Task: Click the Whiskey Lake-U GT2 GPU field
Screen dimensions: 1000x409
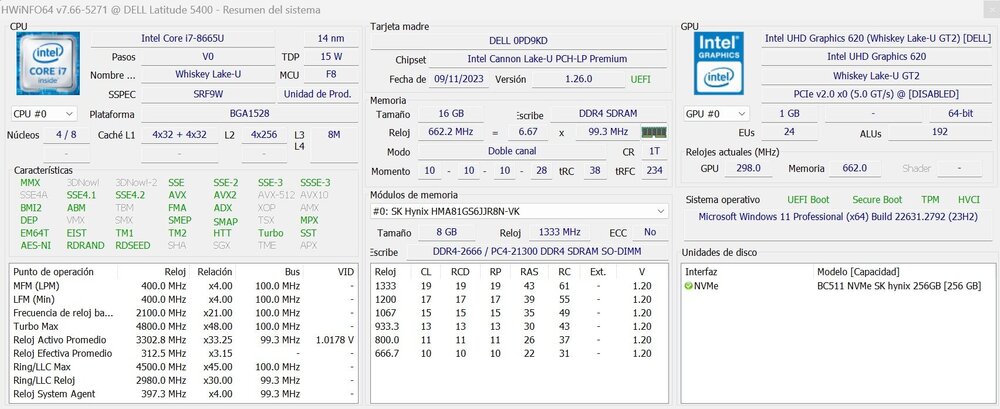Action: click(x=878, y=76)
